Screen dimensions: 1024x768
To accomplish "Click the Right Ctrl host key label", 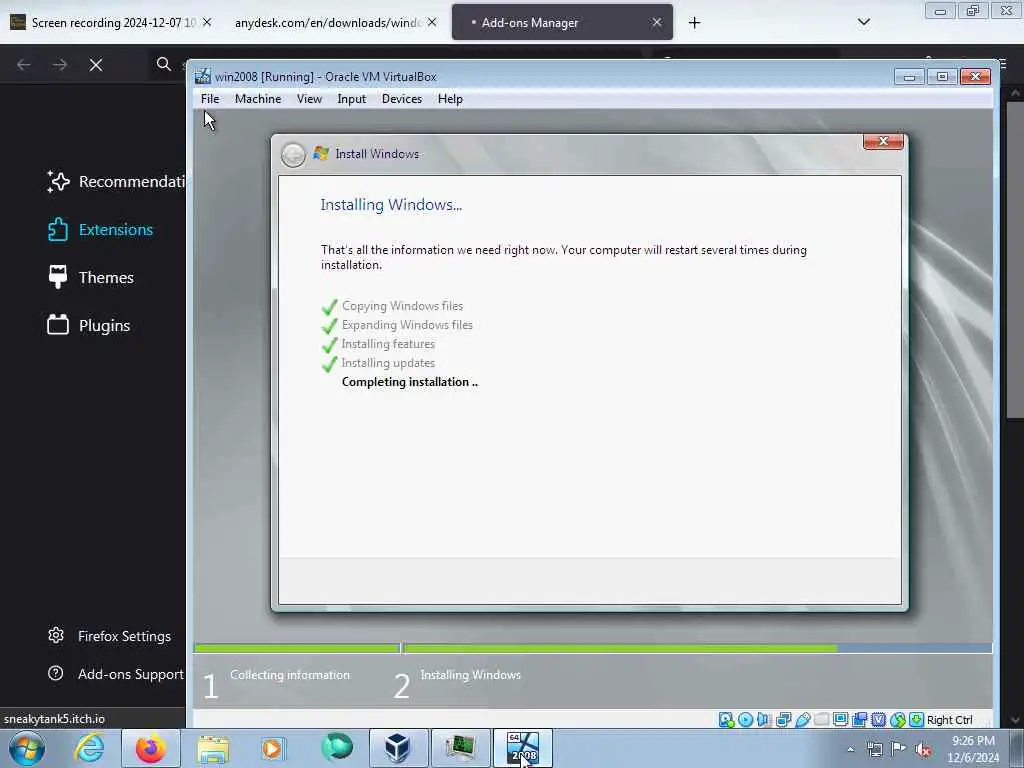I will pos(950,720).
